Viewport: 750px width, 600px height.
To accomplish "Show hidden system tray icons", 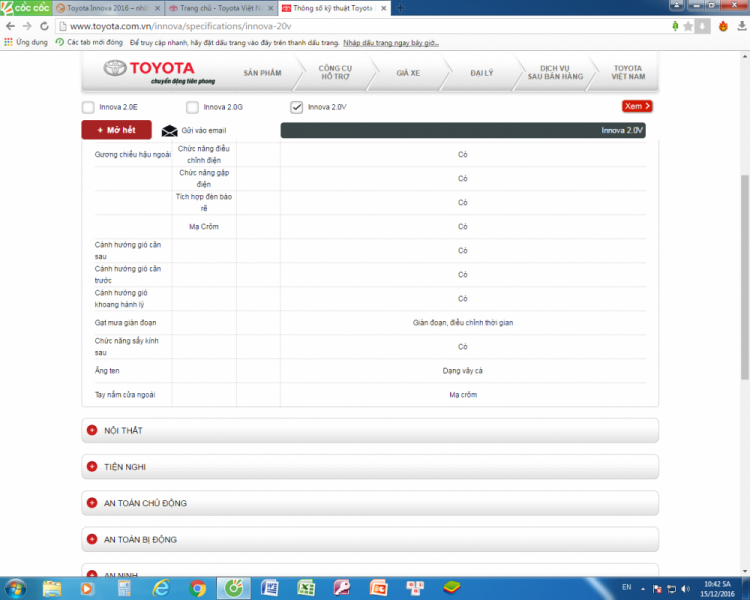I will 643,589.
